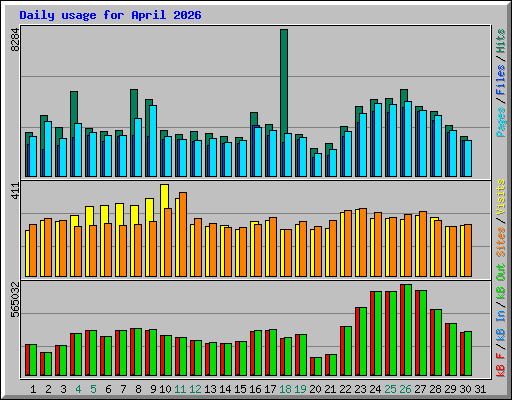Select weekend day 19 on the axis
Viewport: 512px width, 400px height.
click(300, 389)
